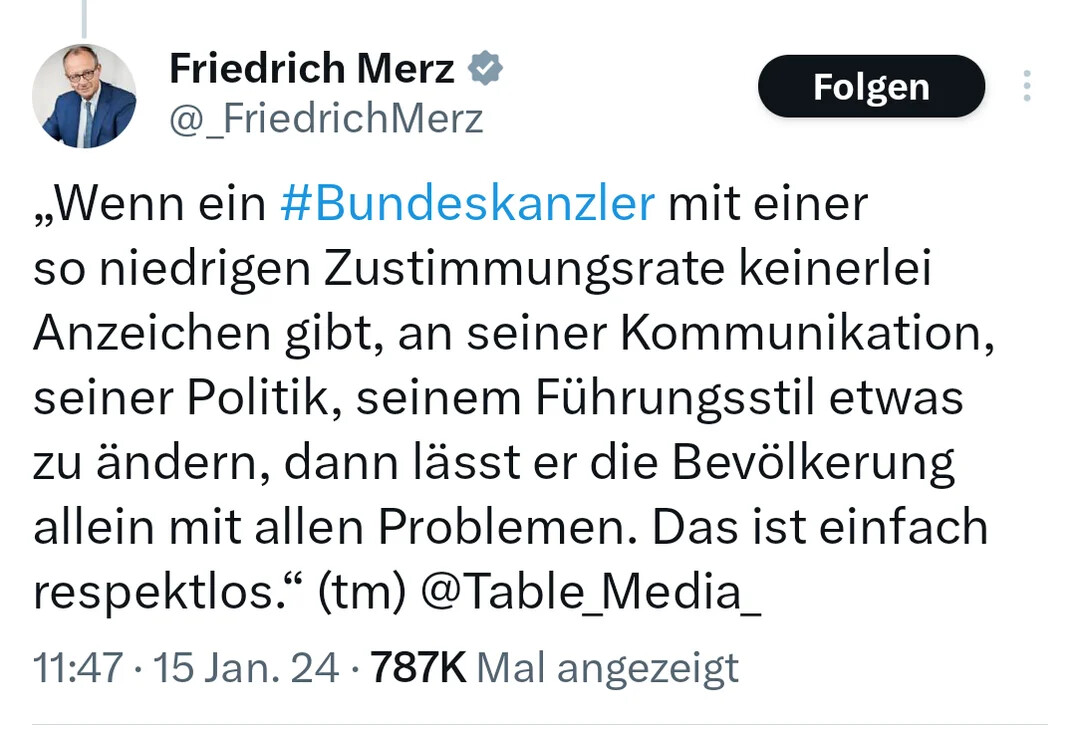This screenshot has width=1080, height=729.
Task: Open Friedrich Merz's profile picture
Action: 84,96
